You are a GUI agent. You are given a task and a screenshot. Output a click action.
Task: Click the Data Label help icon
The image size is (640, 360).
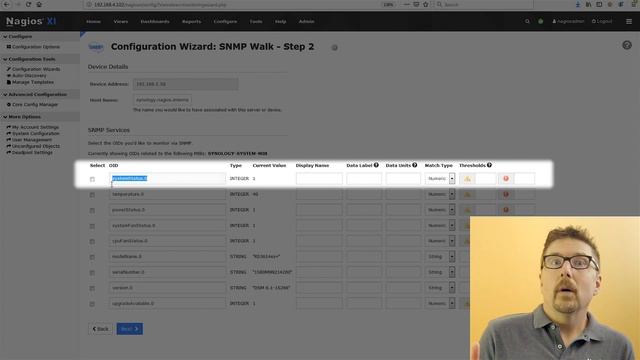pyautogui.click(x=376, y=165)
